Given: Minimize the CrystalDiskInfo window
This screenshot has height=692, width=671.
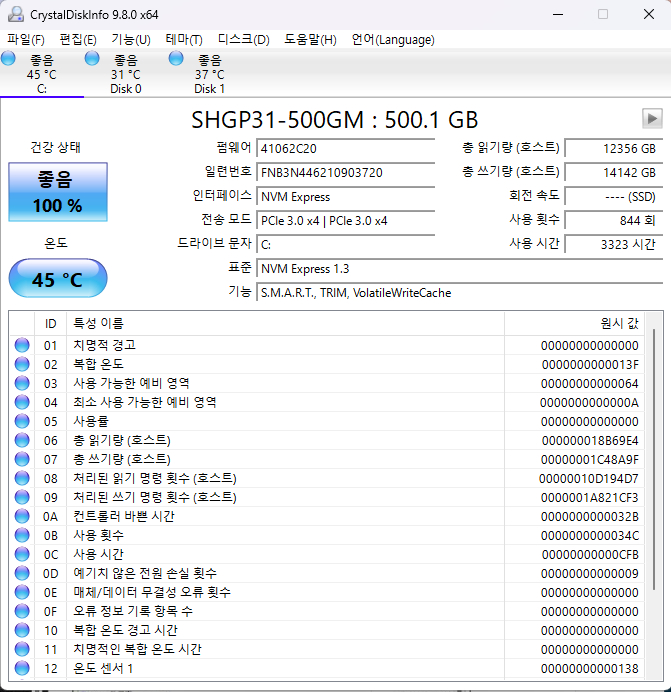Looking at the screenshot, I should (x=558, y=15).
